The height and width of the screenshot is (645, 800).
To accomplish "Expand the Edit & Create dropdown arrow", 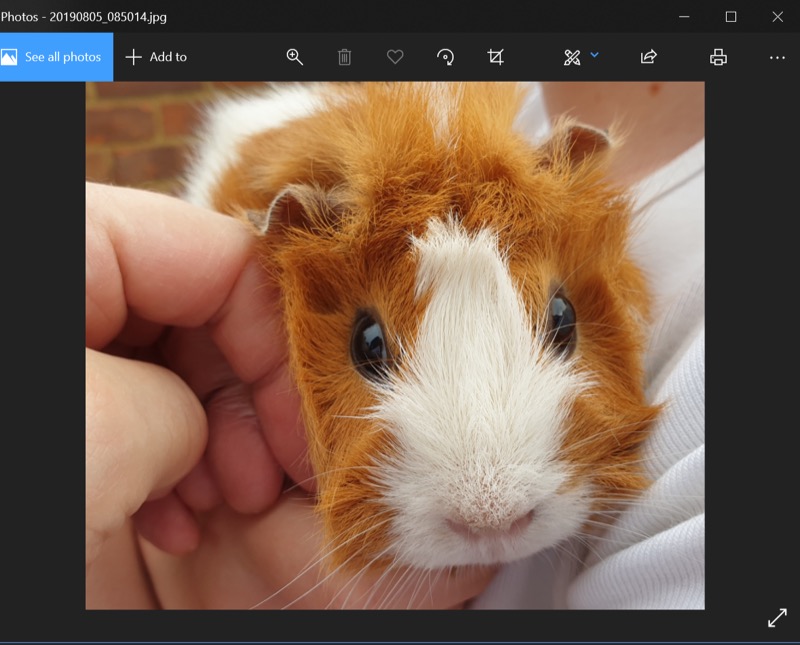I will (x=594, y=54).
